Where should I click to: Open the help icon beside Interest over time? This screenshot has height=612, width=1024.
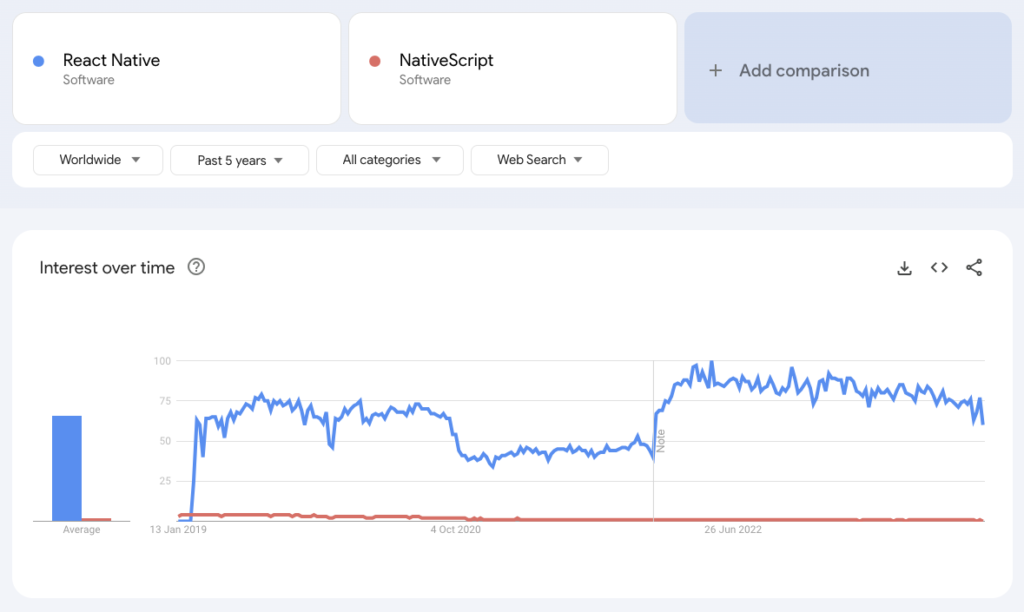[x=196, y=266]
